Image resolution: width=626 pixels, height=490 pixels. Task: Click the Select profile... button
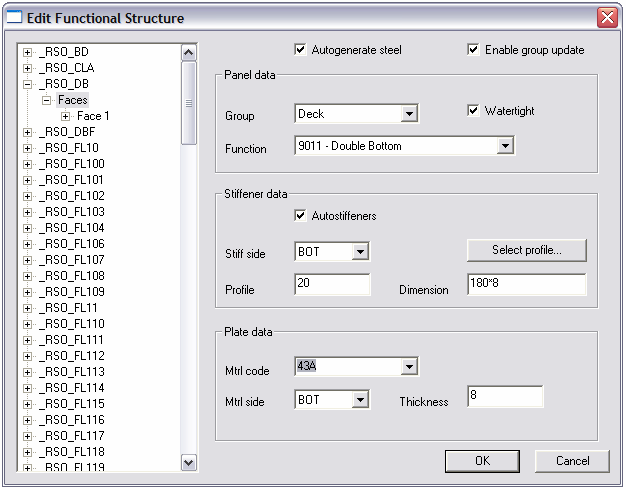[x=527, y=250]
